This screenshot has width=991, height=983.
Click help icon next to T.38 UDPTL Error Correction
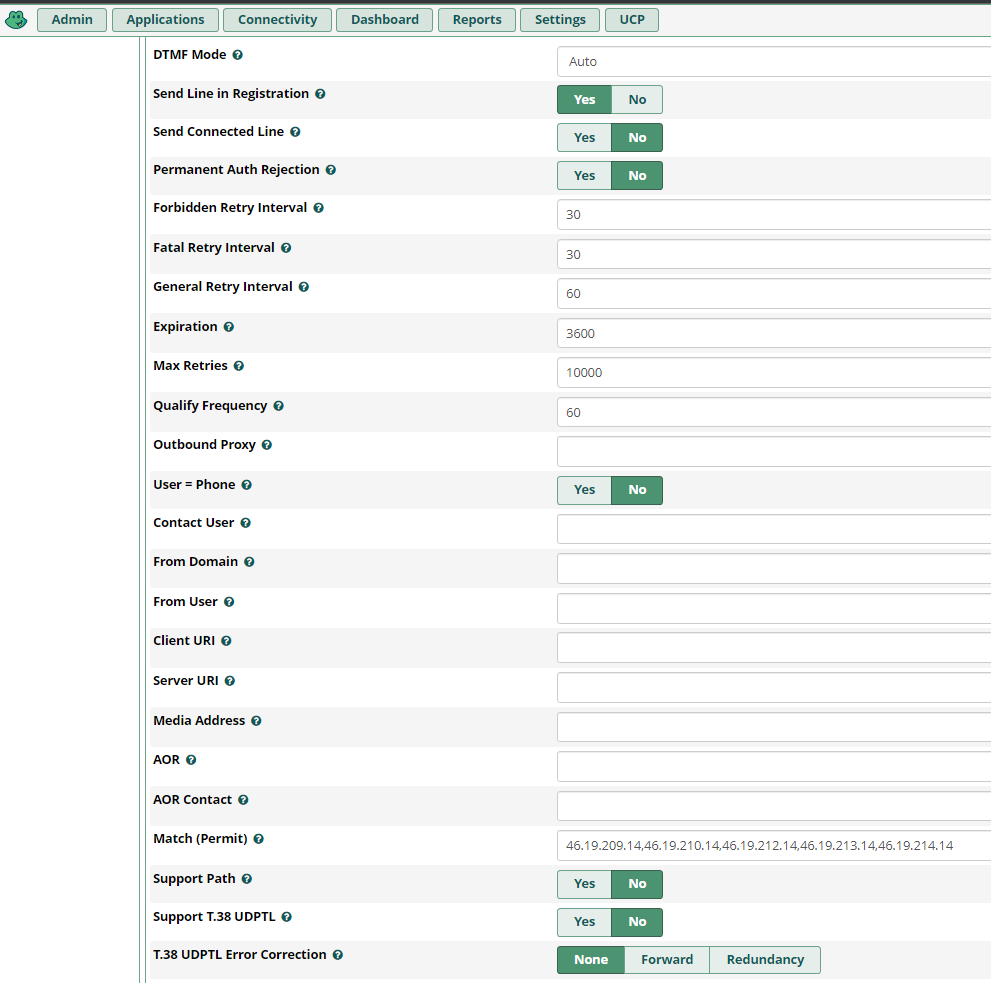point(337,955)
